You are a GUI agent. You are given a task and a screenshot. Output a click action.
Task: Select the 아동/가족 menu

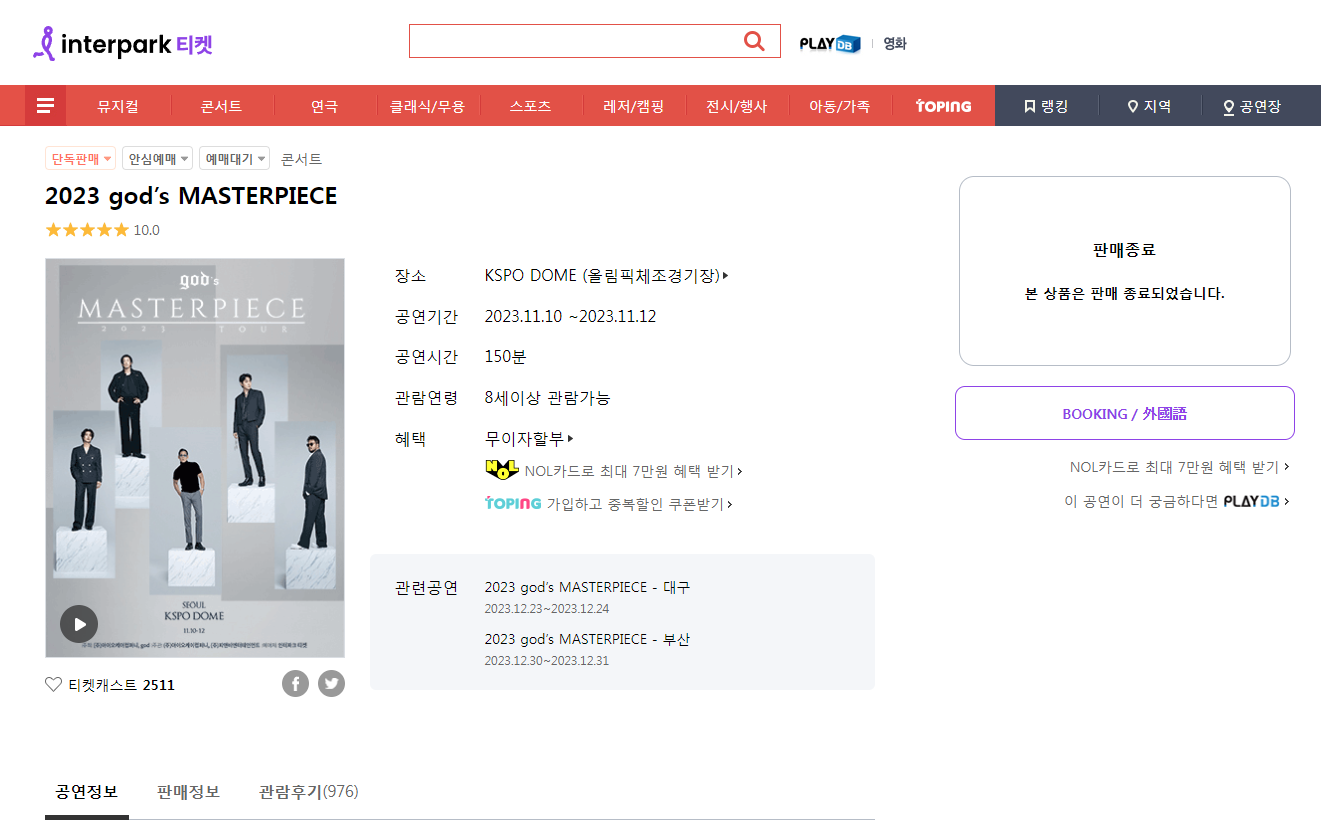839,106
